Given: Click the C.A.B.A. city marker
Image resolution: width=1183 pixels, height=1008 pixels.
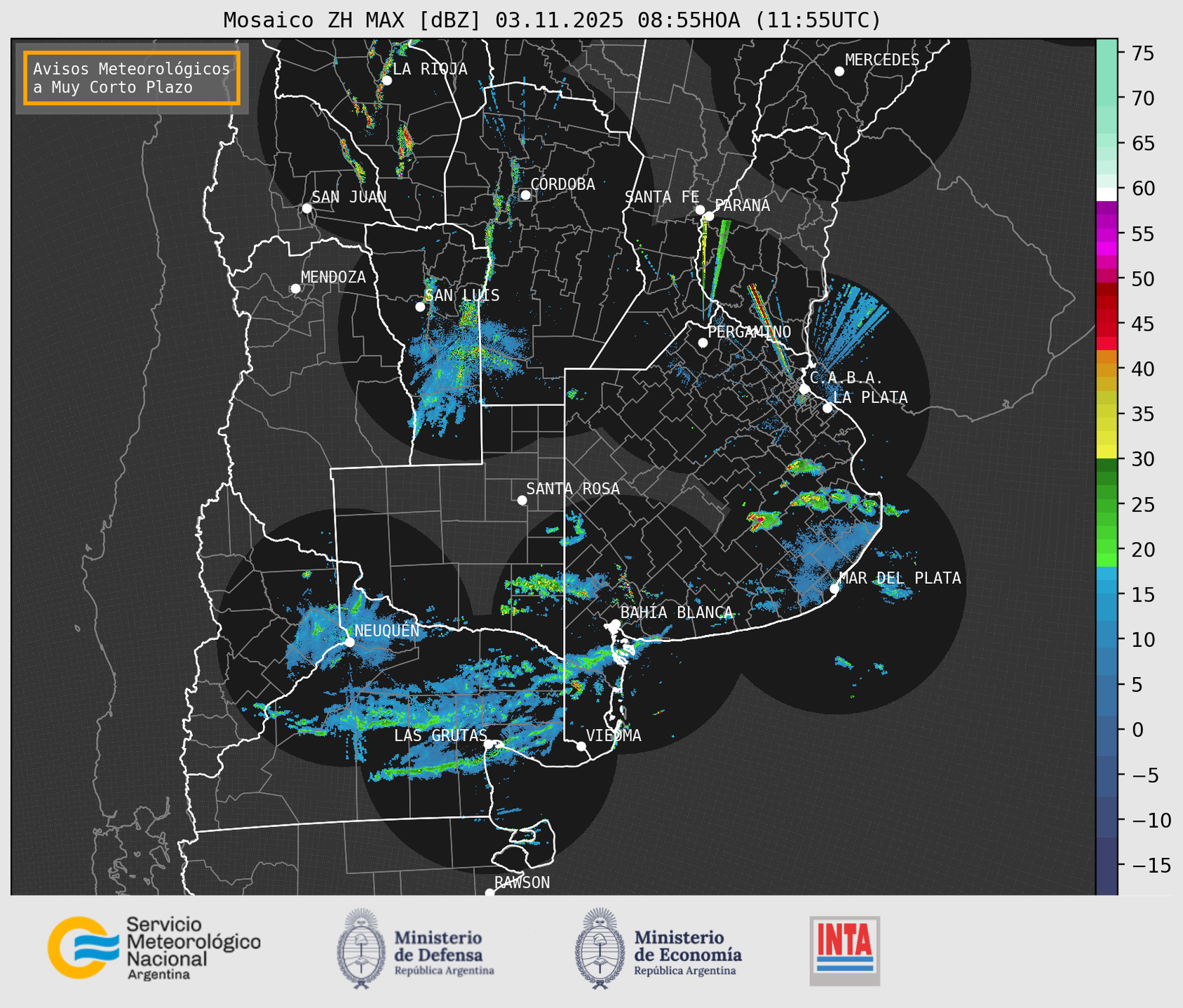Looking at the screenshot, I should [804, 388].
